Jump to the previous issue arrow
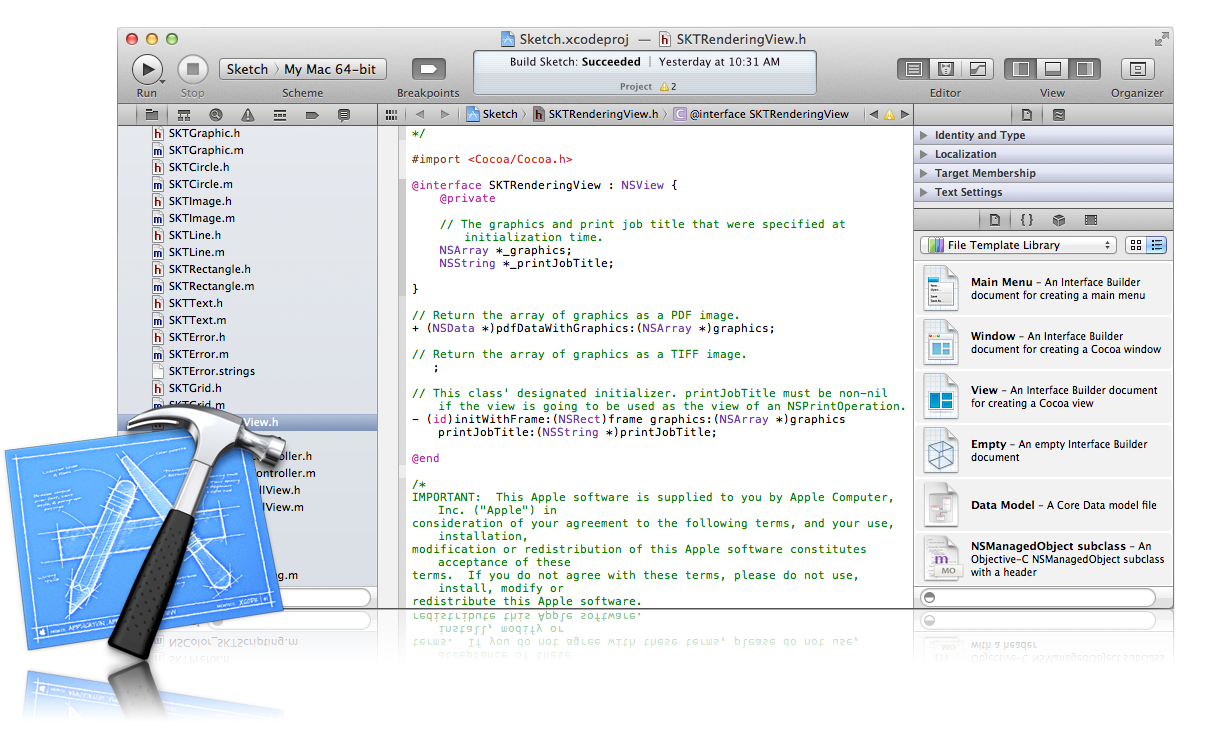The width and height of the screenshot is (1224, 743). click(x=873, y=115)
